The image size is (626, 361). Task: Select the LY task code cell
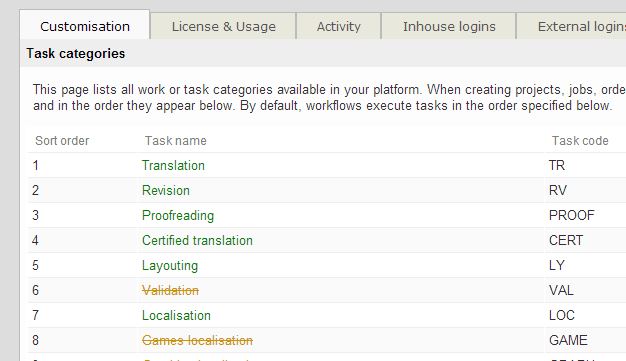(x=557, y=266)
